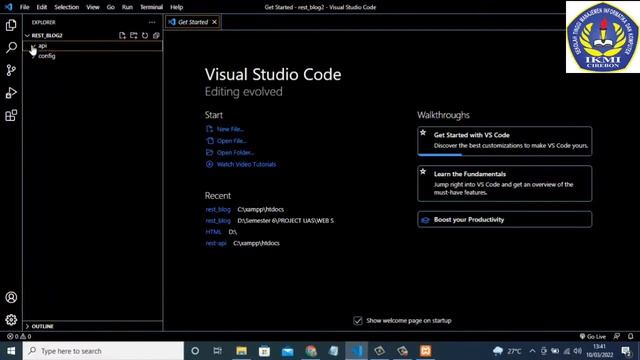This screenshot has width=640, height=360.
Task: Click the Windows Start button
Action: click(11, 351)
